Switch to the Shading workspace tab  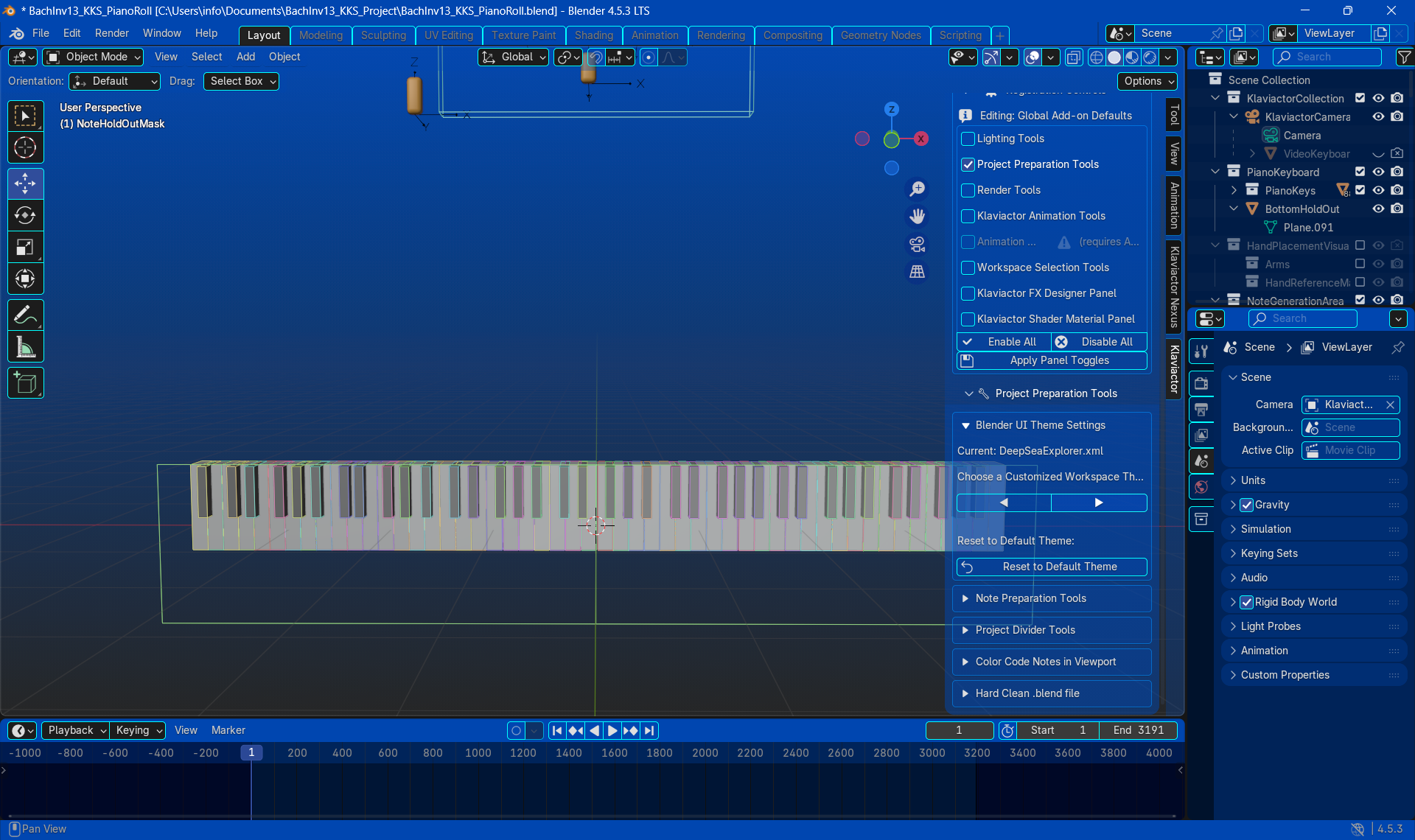point(593,35)
